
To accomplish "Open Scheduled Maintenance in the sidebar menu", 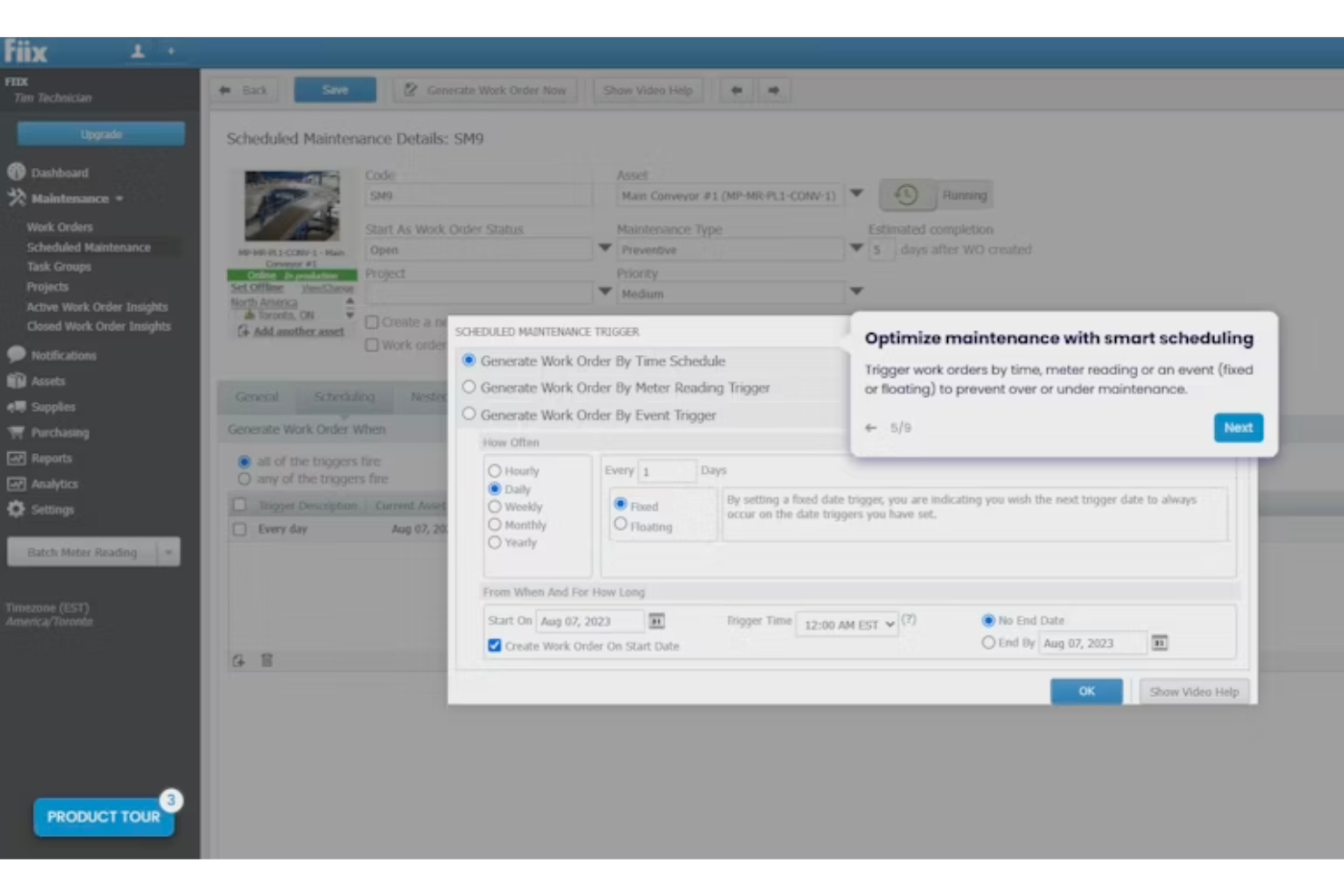I will coord(88,246).
